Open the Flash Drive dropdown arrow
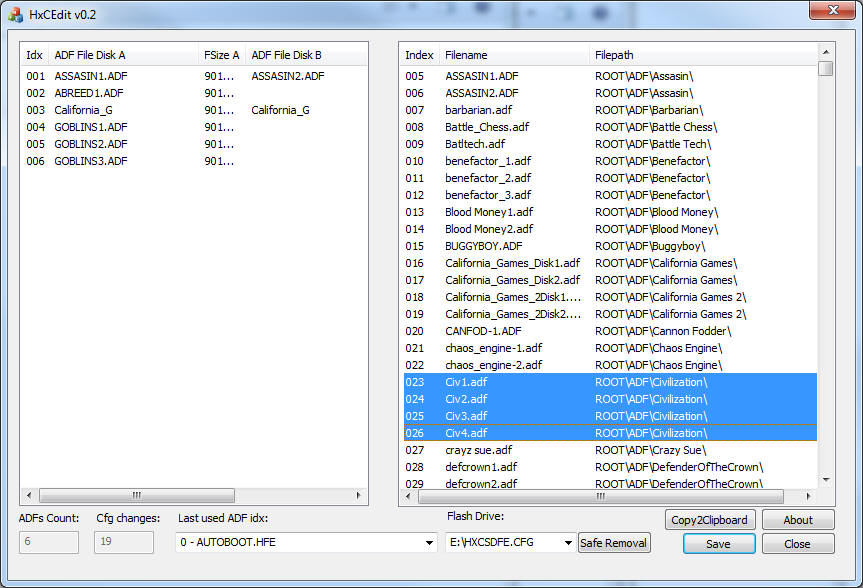Viewport: 863px width, 588px height. point(568,543)
